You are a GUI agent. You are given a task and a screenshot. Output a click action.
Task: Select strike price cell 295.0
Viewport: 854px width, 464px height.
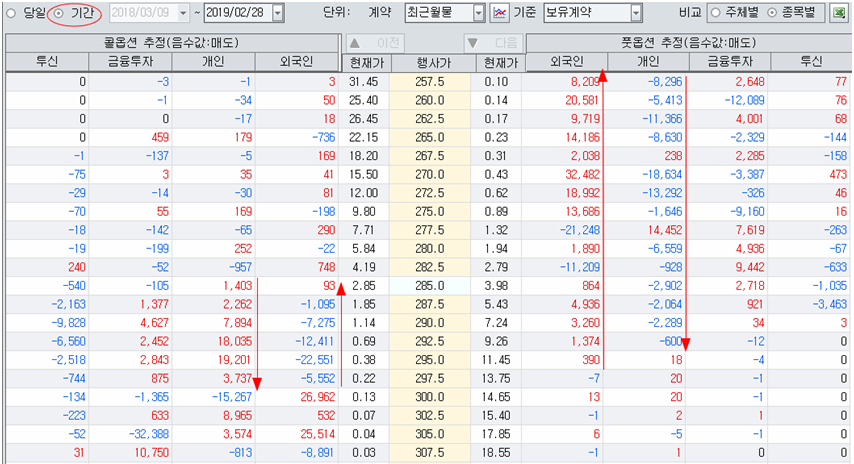[x=430, y=359]
